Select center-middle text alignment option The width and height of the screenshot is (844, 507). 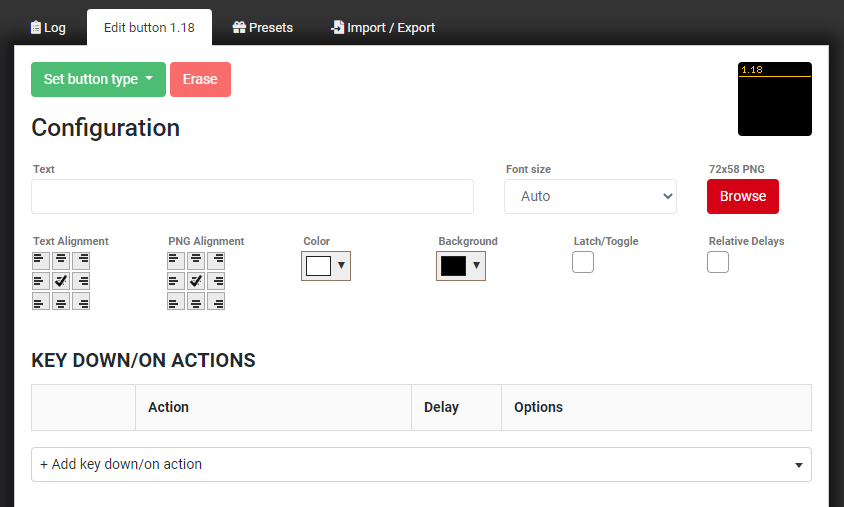click(61, 281)
